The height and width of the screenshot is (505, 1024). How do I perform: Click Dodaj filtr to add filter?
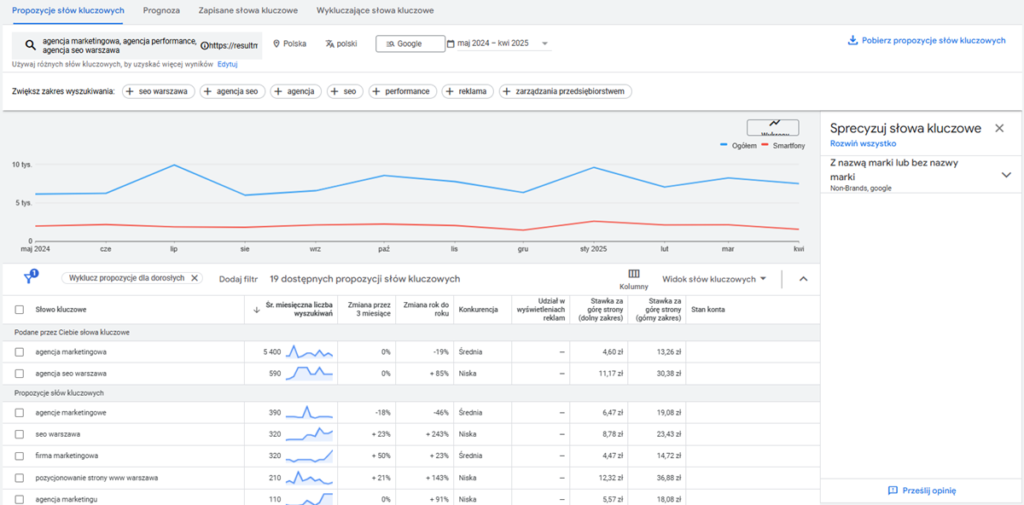pyautogui.click(x=238, y=279)
